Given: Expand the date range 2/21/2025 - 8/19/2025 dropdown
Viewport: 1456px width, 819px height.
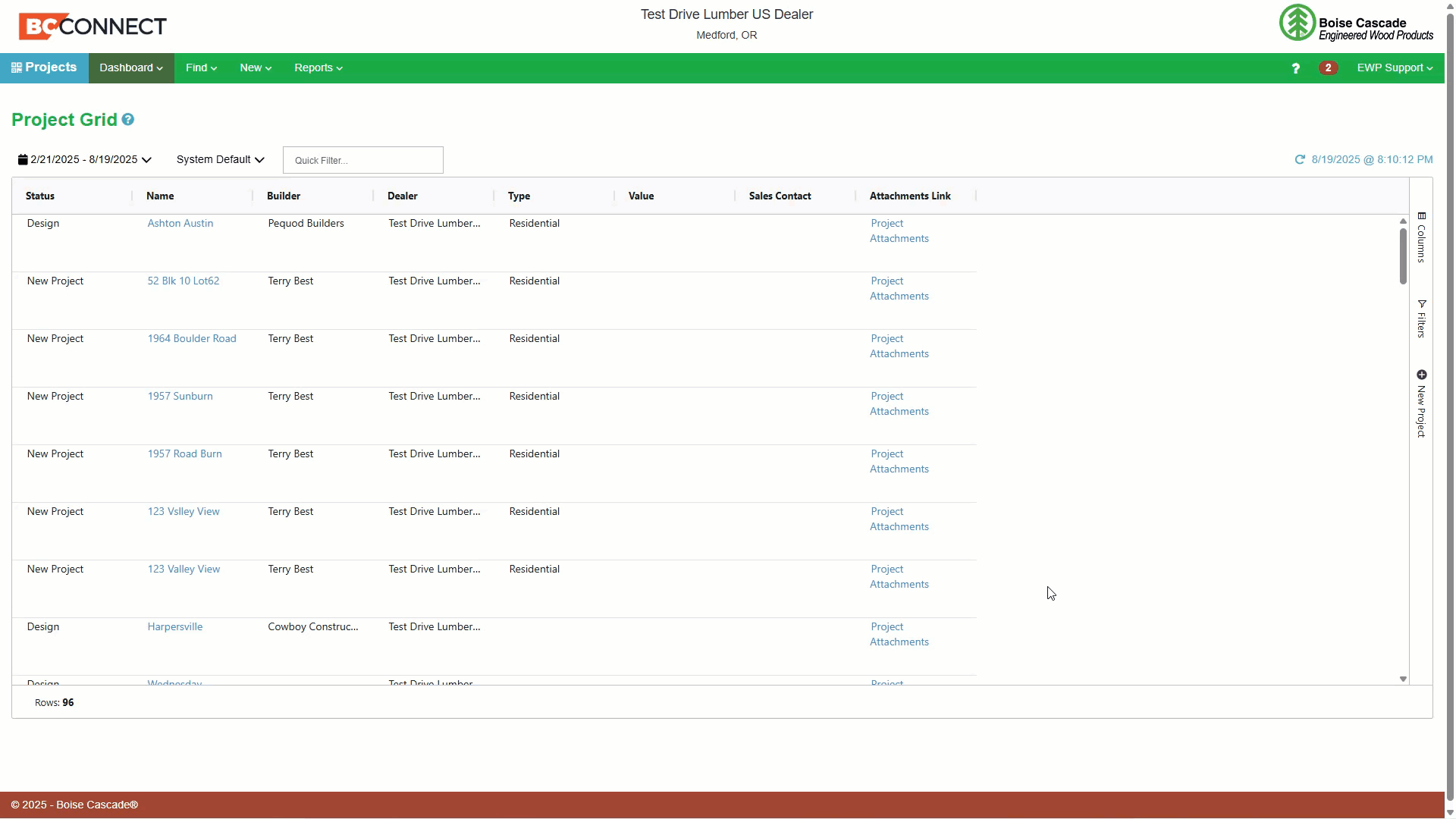Looking at the screenshot, I should [85, 160].
